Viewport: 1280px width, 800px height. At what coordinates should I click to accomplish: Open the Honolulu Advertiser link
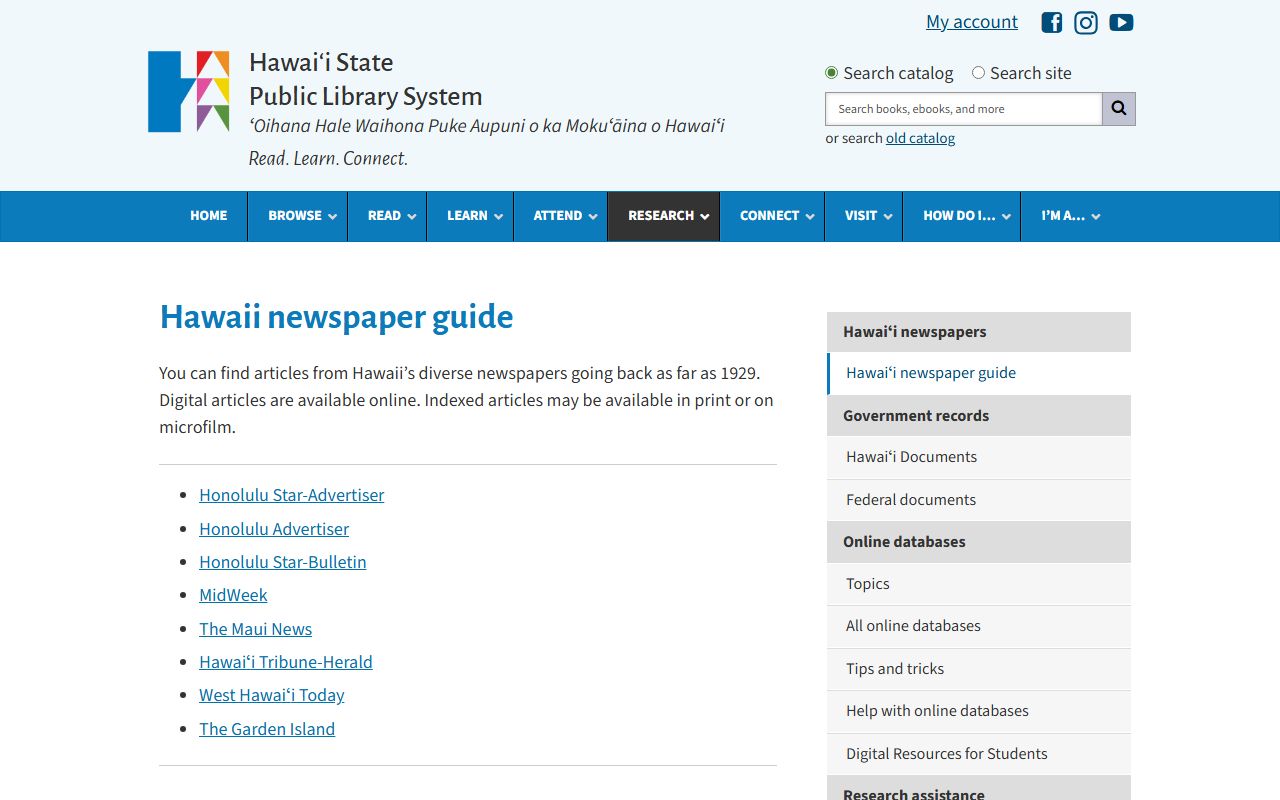(x=274, y=529)
